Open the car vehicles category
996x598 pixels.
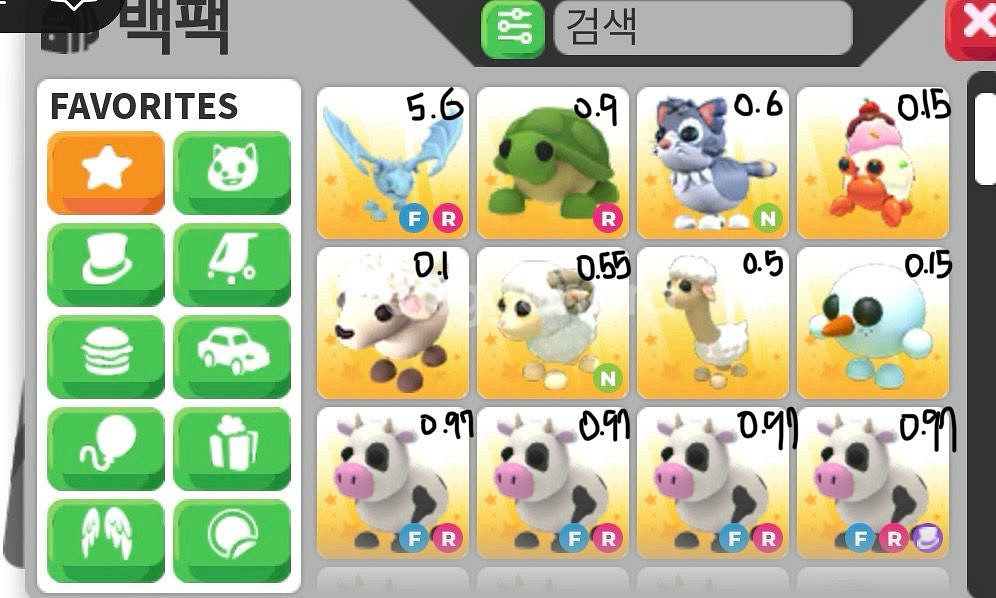(x=232, y=357)
